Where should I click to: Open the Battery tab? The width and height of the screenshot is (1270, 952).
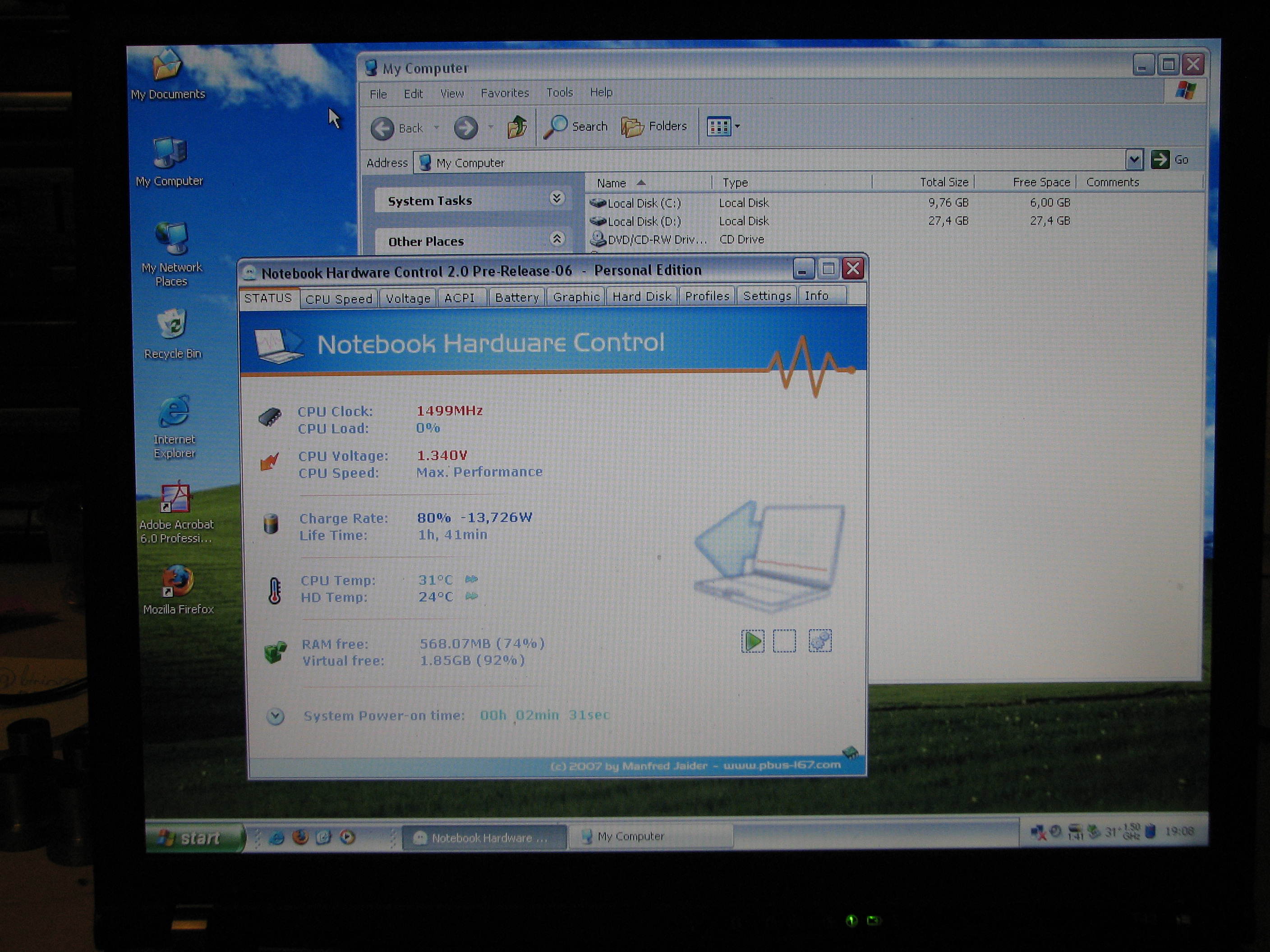click(x=517, y=297)
